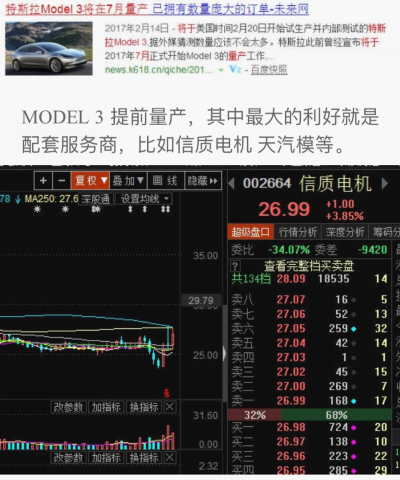This screenshot has height=480, width=400.
Task: Open the Tesla Model 3 news headline link
Action: (x=157, y=9)
